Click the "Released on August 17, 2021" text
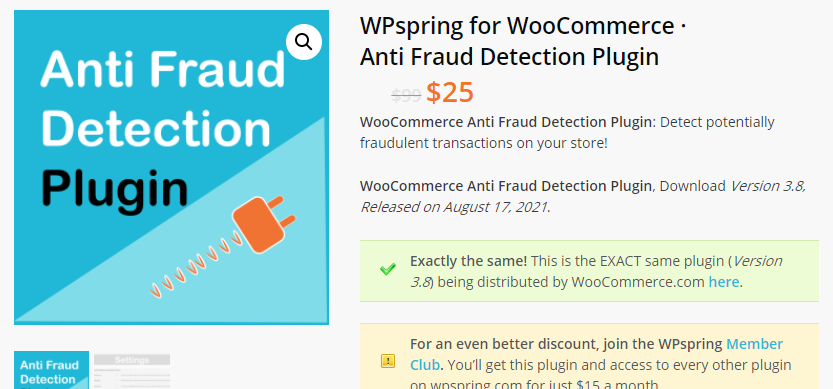 click(x=454, y=207)
